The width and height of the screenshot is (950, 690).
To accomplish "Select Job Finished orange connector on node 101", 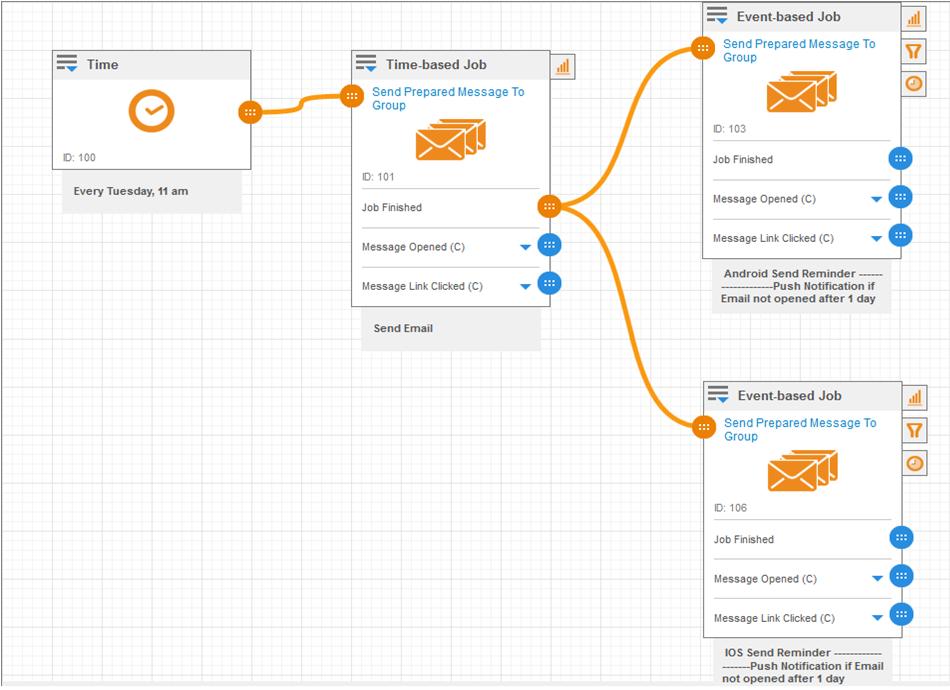I will point(550,207).
